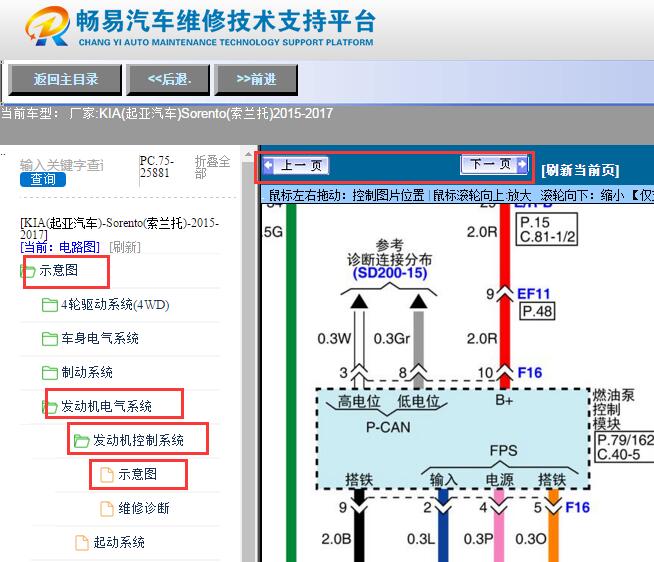Image resolution: width=654 pixels, height=562 pixels.
Task: Open previous page with 上一页 button
Action: (296, 166)
